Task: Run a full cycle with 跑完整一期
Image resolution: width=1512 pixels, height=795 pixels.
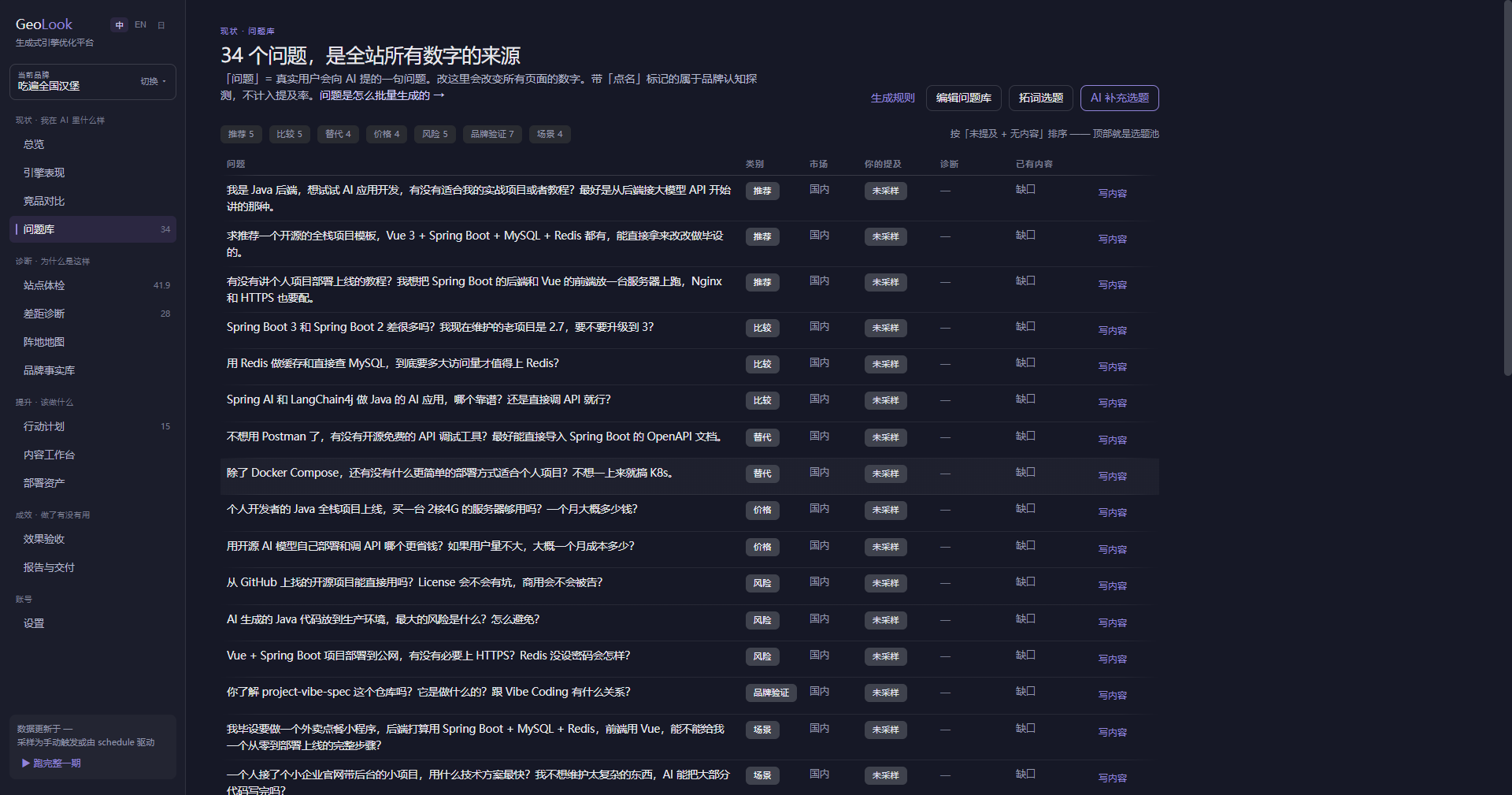Action: click(52, 763)
